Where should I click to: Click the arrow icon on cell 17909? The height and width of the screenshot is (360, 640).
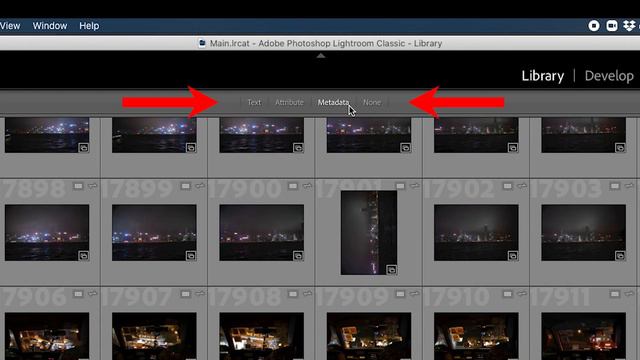point(415,294)
